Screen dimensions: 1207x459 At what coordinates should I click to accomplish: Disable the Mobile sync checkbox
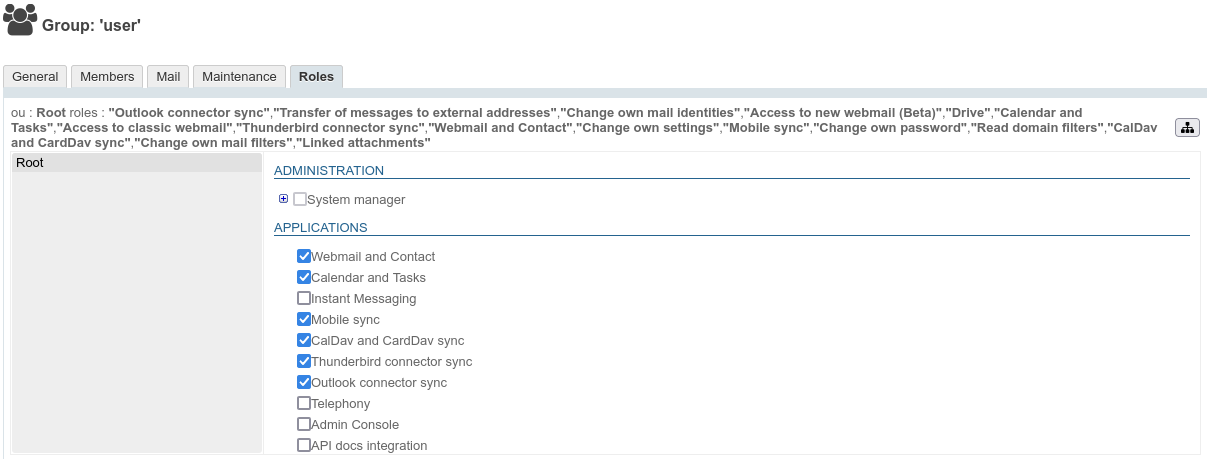tap(304, 319)
